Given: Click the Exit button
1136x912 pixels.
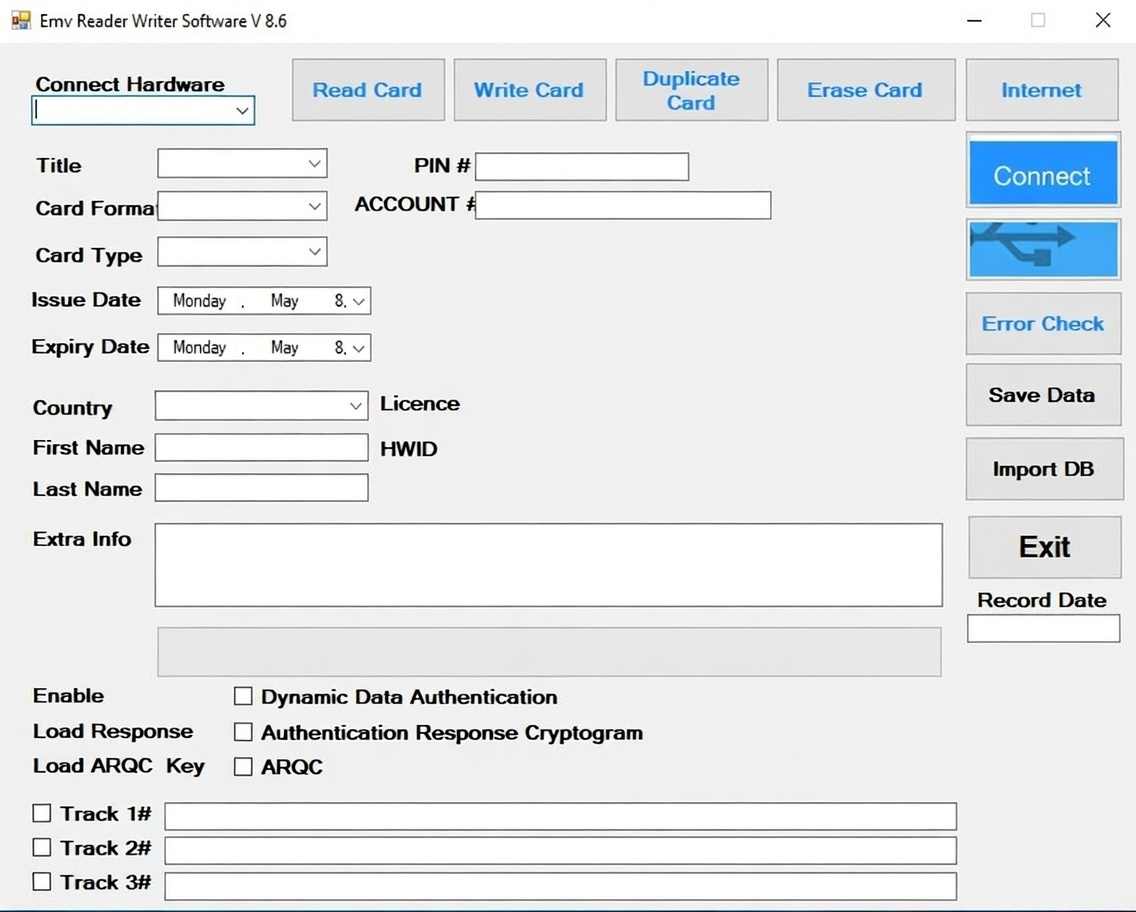Looking at the screenshot, I should click(x=1044, y=547).
